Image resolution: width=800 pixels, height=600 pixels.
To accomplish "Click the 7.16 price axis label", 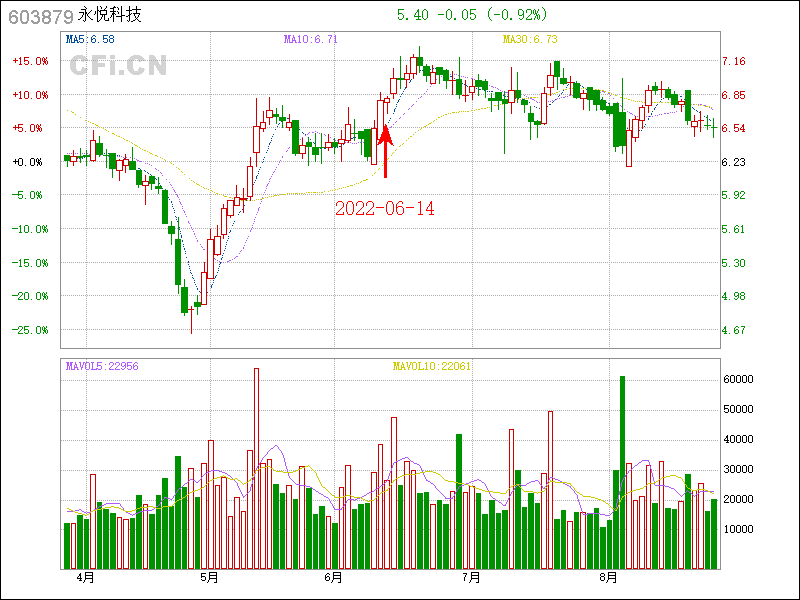I will coord(734,61).
